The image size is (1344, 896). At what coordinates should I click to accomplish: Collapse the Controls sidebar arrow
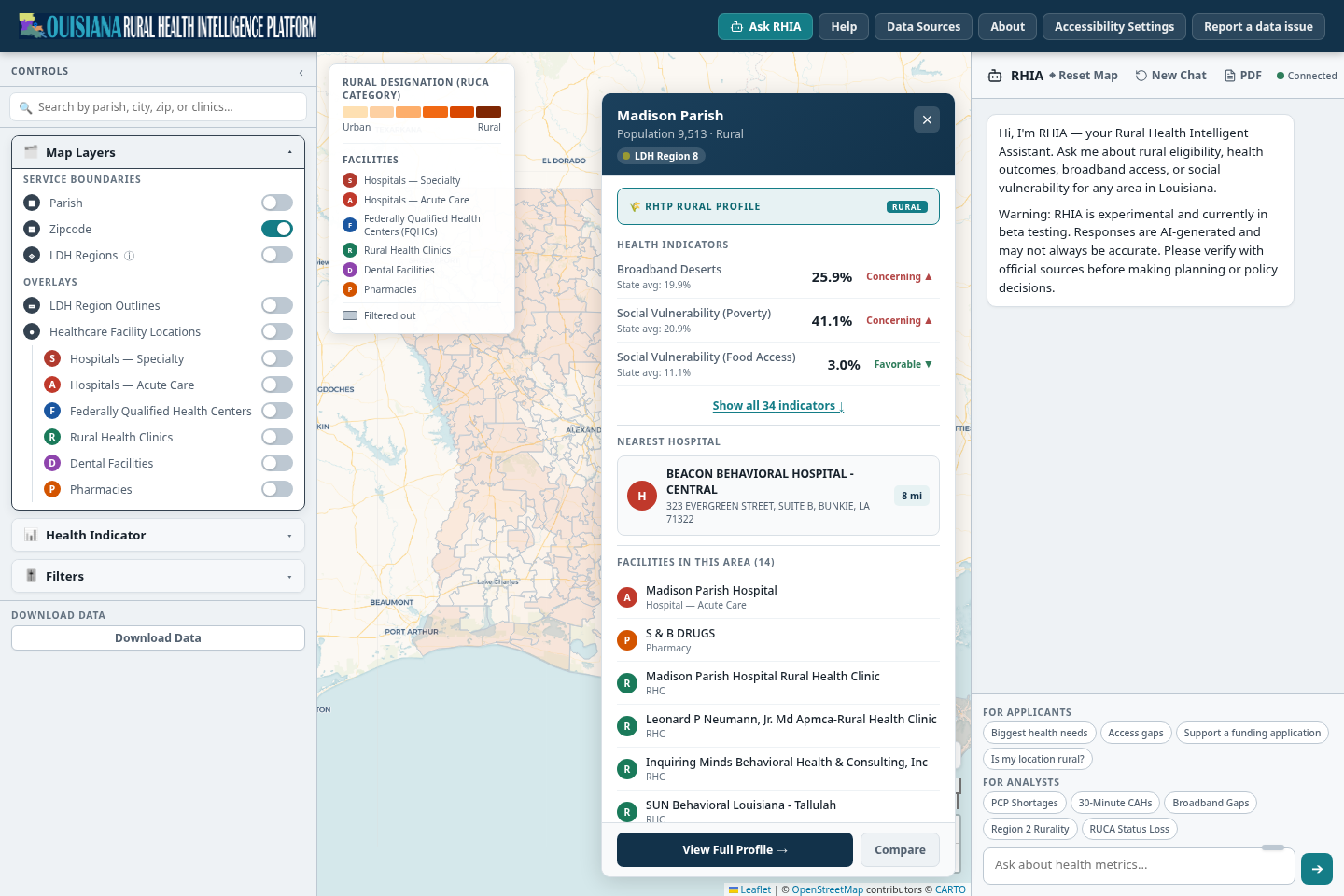point(301,72)
